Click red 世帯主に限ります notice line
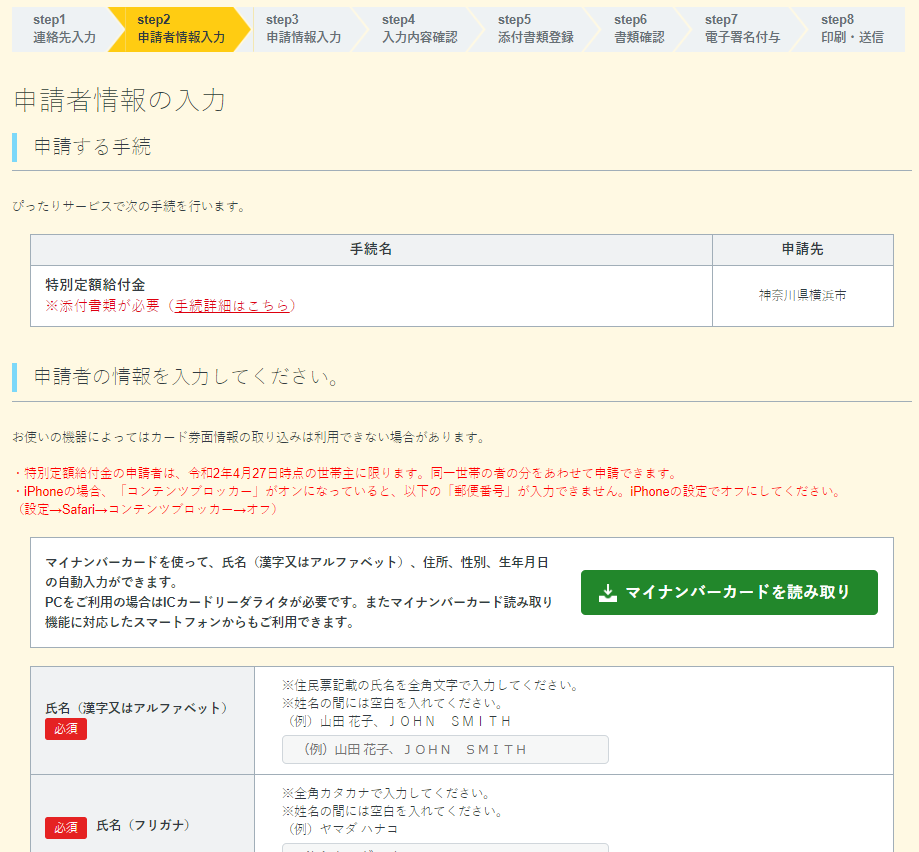The width and height of the screenshot is (919, 852). (x=345, y=473)
